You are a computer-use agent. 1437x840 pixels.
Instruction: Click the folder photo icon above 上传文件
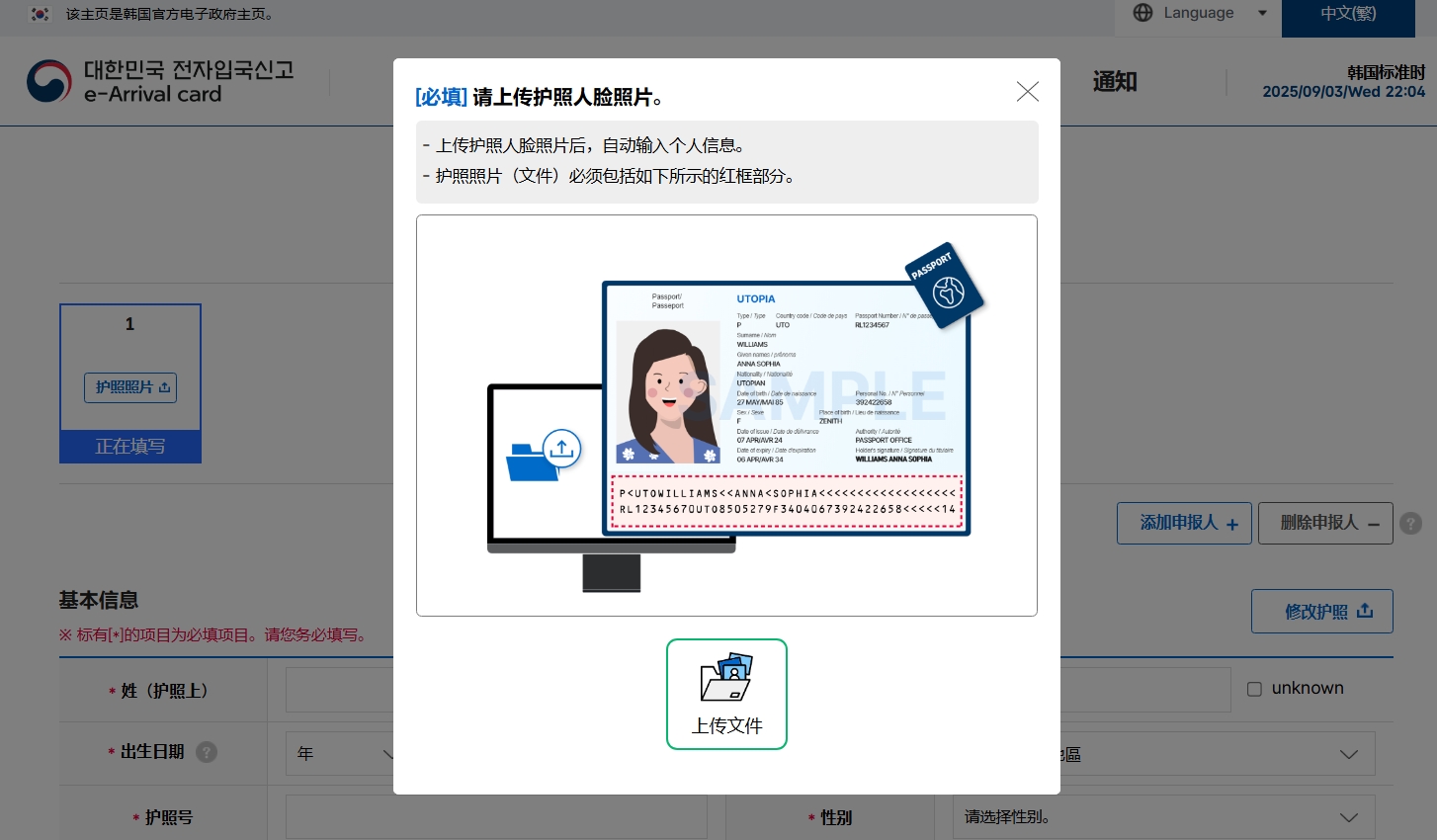[726, 678]
